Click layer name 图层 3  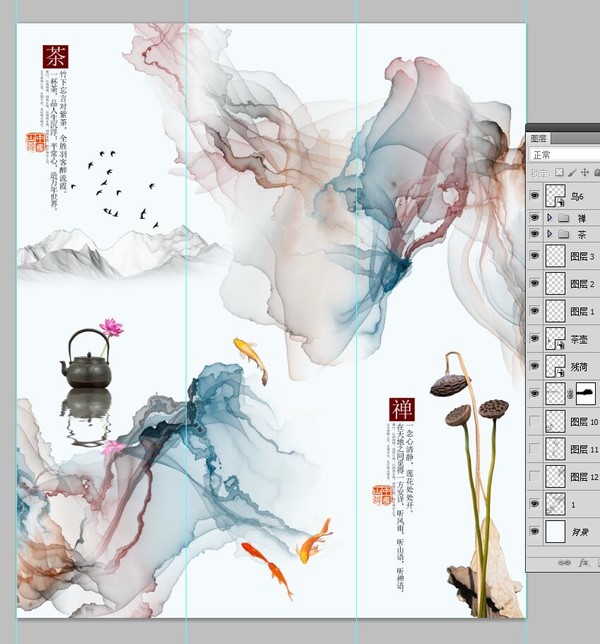point(582,257)
